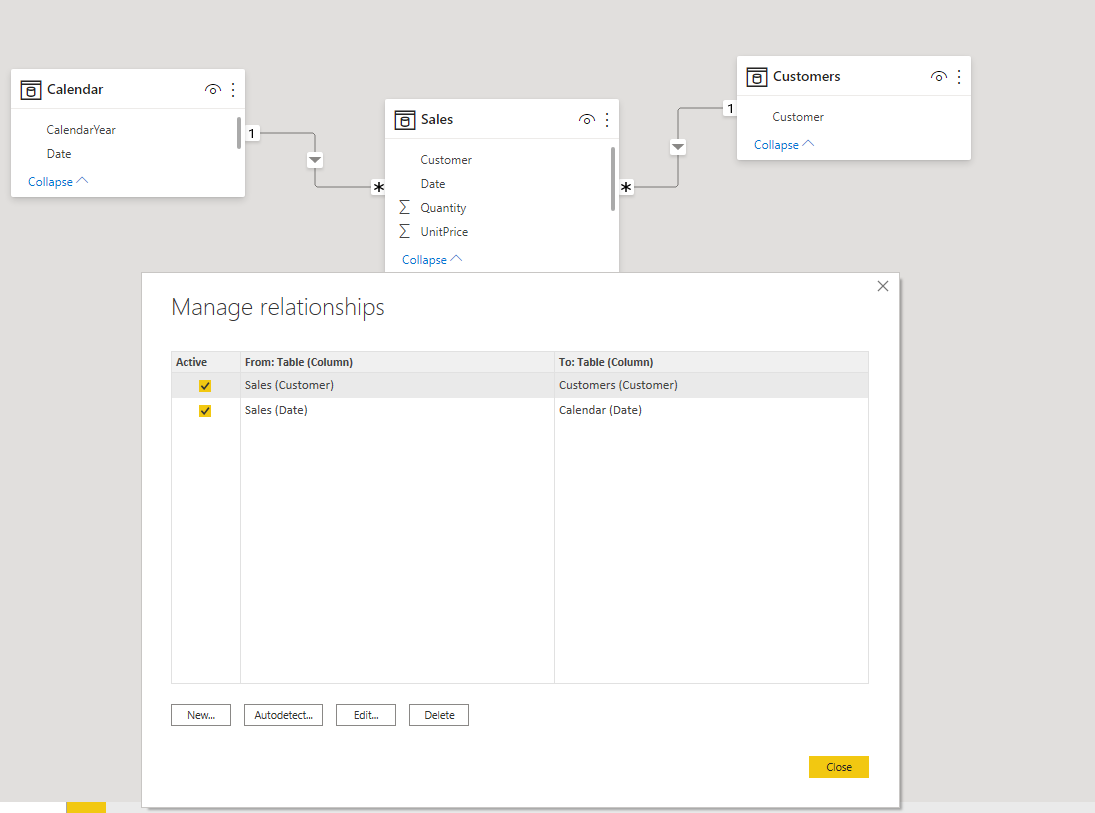Click the Calendar table title

tap(75, 89)
